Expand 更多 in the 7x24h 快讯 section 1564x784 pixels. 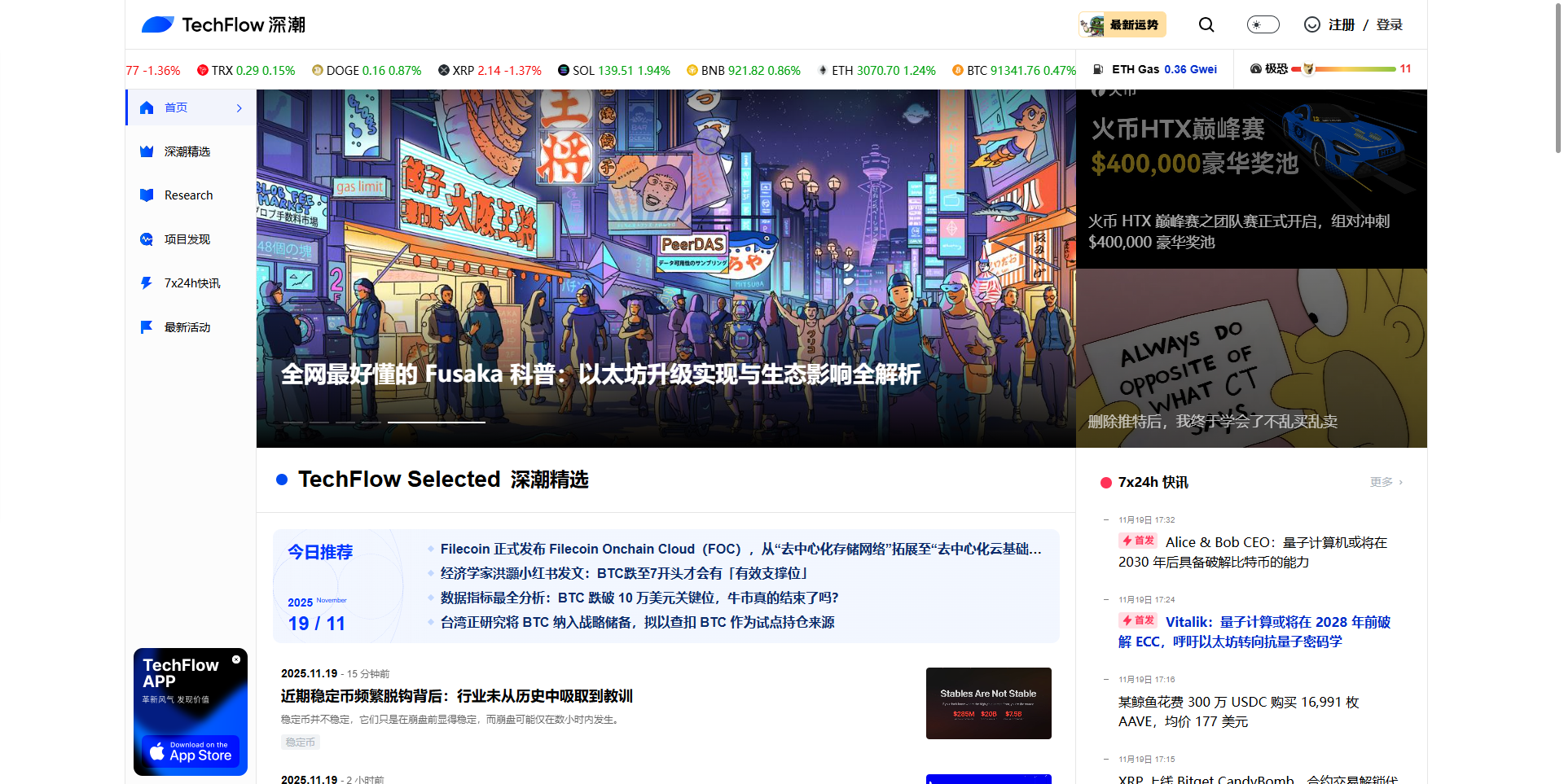1386,482
